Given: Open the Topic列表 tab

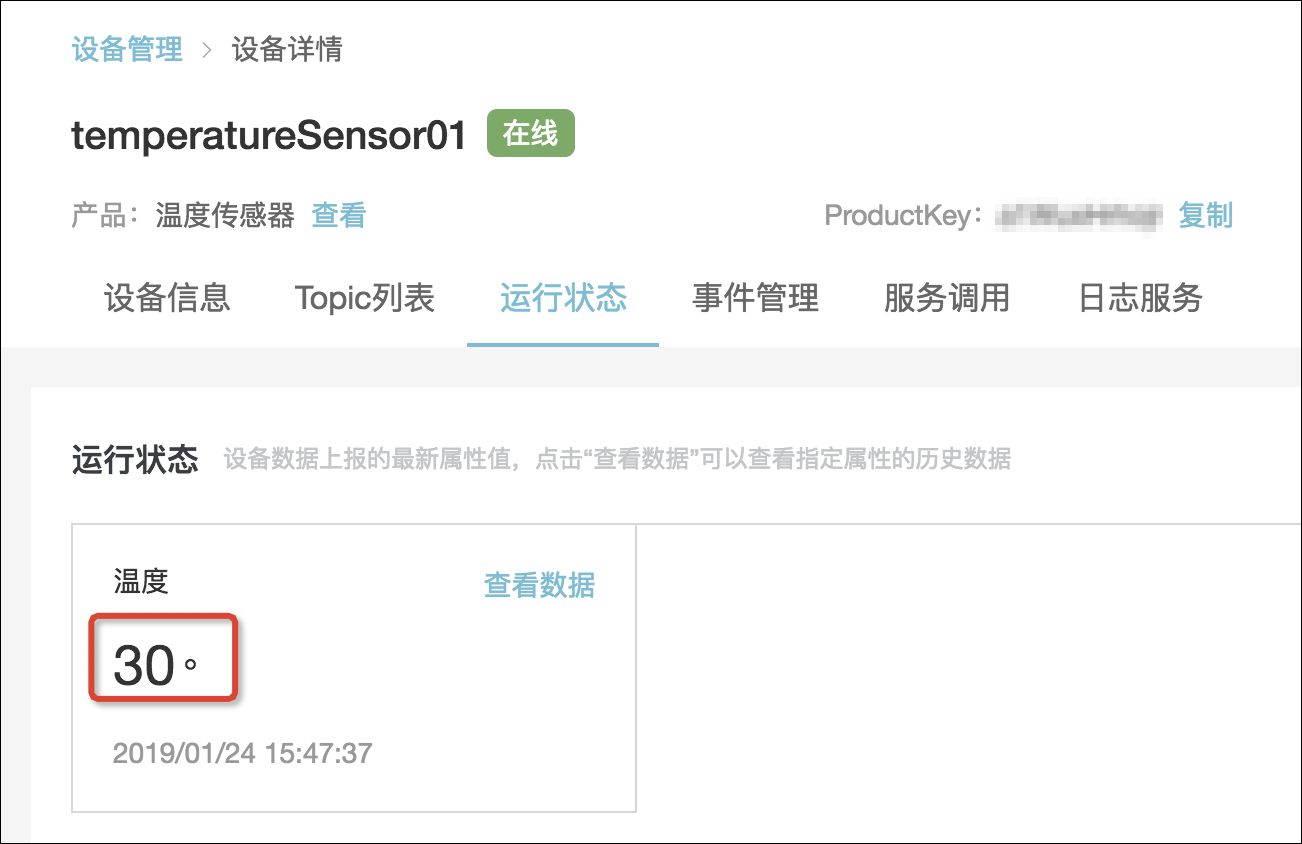Looking at the screenshot, I should click(x=365, y=297).
